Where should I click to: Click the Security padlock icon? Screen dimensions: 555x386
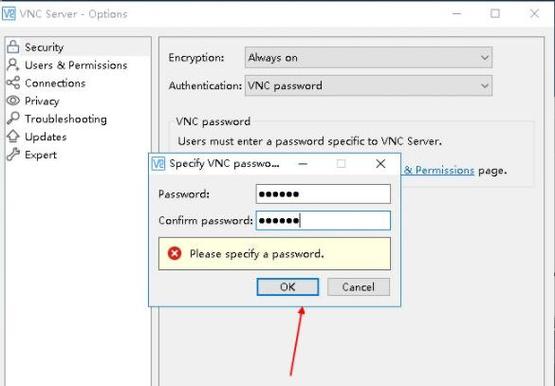tap(13, 47)
